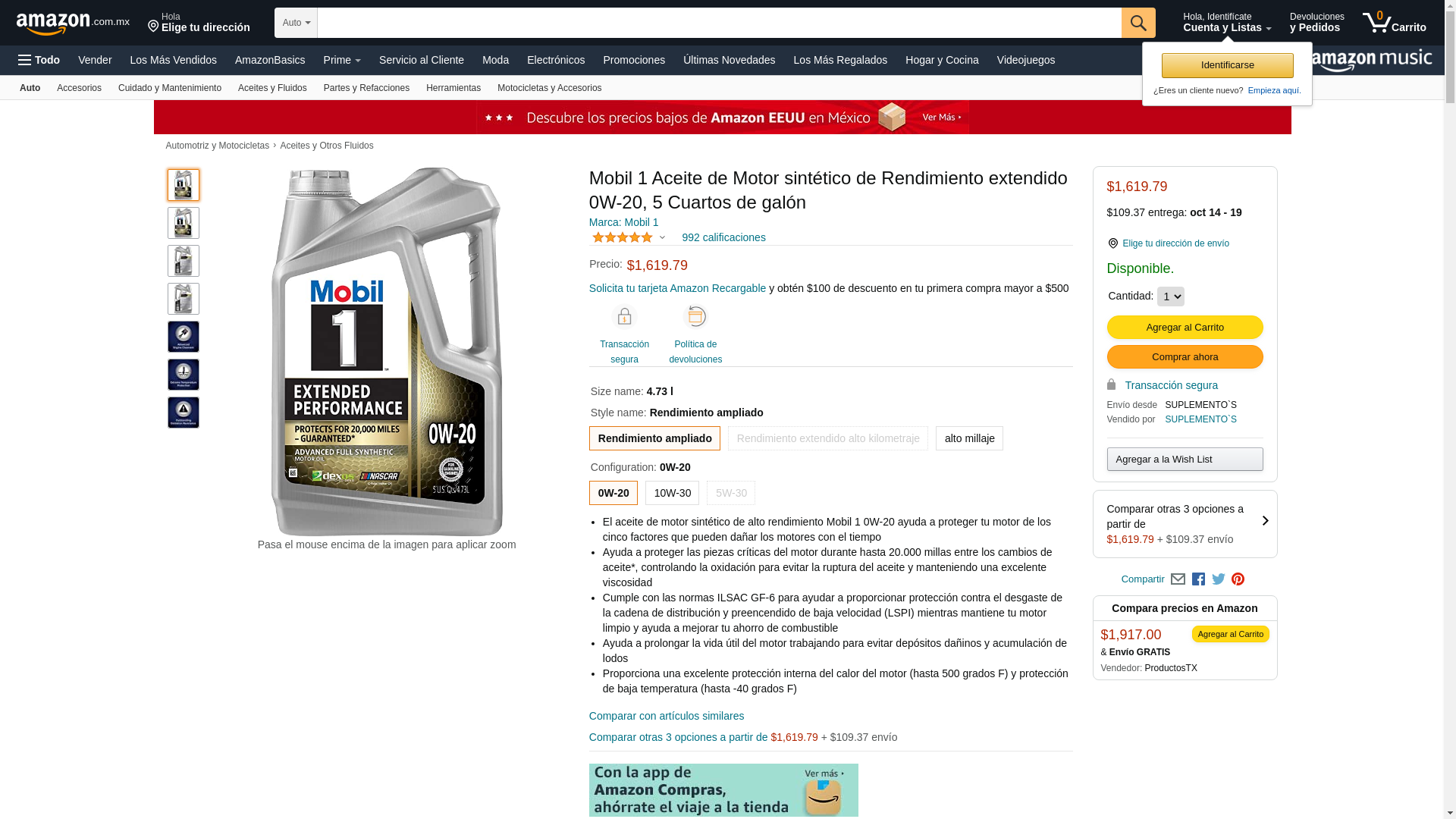
Task: Share via email envelope icon
Action: pyautogui.click(x=1178, y=579)
